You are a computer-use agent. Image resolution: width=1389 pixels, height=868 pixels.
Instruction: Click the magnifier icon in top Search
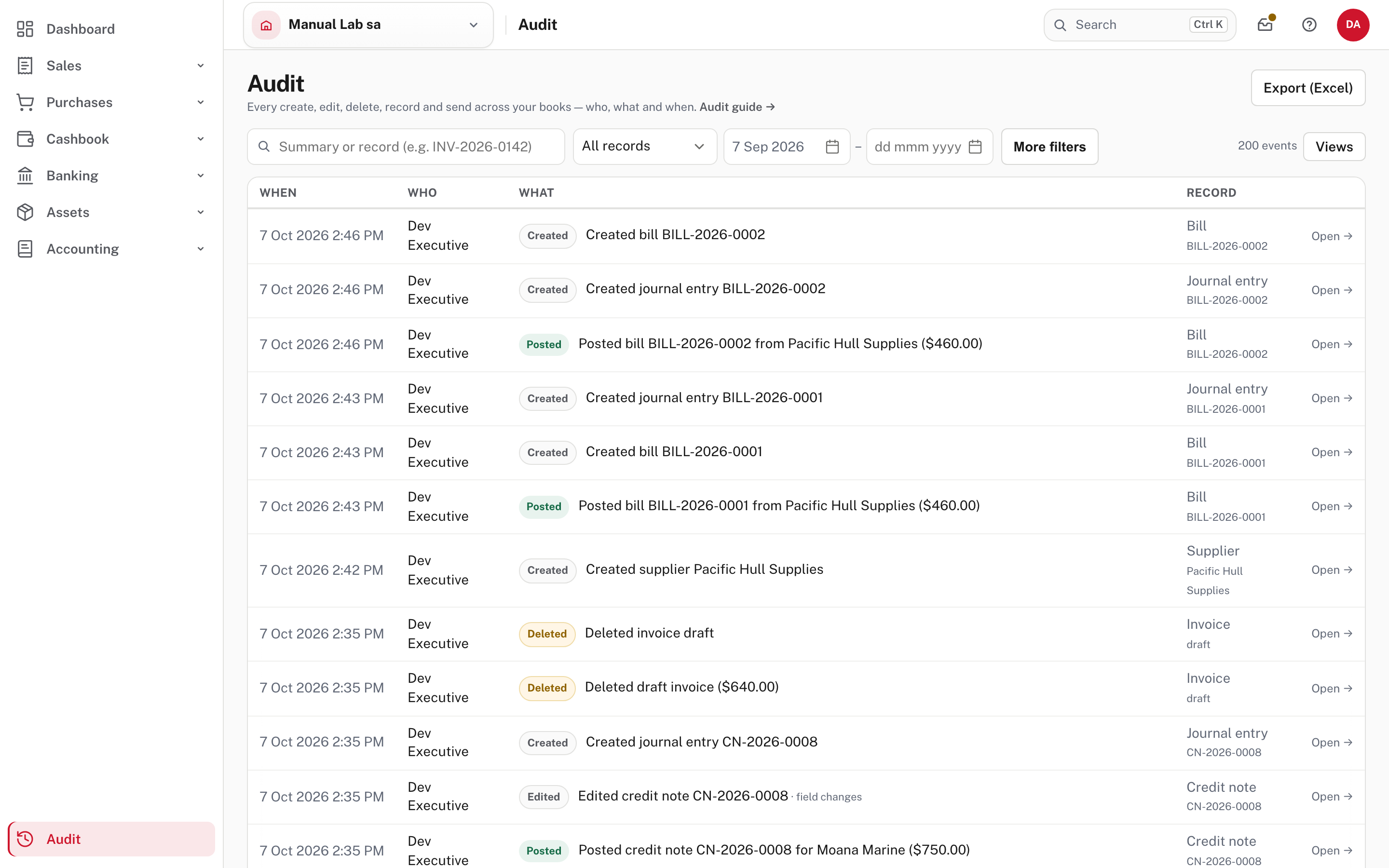coord(1060,25)
